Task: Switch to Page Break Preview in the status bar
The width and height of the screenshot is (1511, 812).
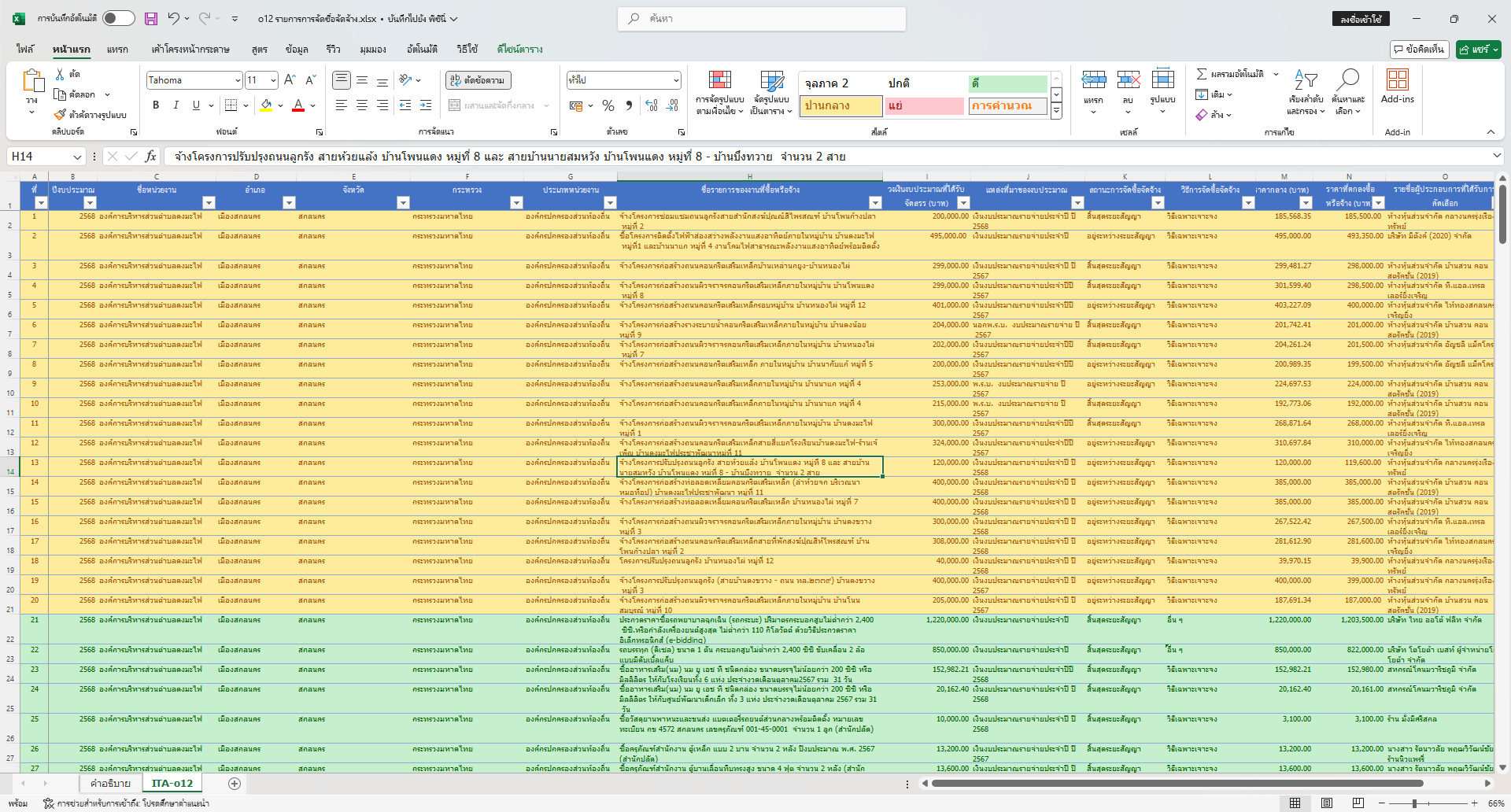Action: click(x=1358, y=803)
